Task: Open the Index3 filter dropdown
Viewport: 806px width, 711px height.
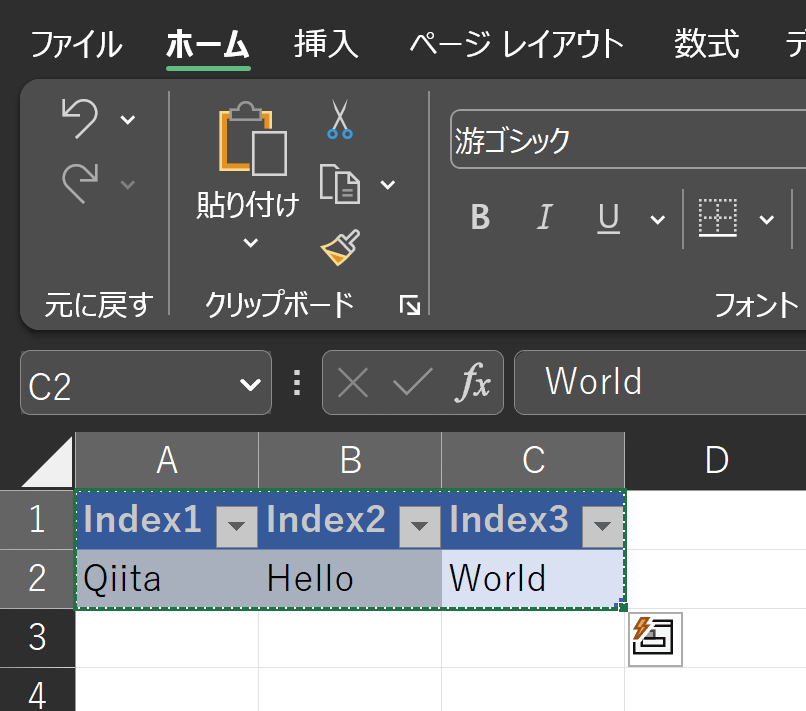Action: 602,526
